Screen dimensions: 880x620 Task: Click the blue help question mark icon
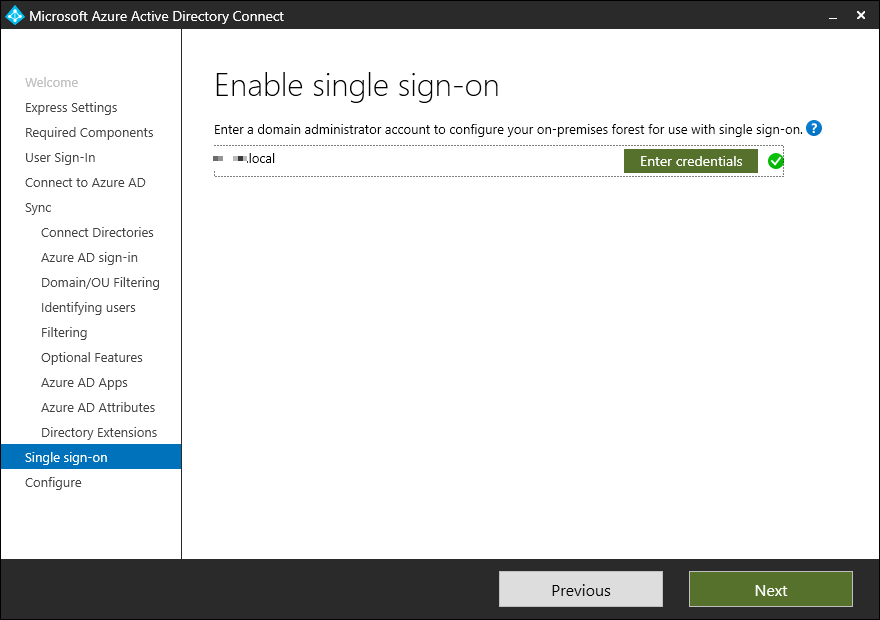(814, 129)
